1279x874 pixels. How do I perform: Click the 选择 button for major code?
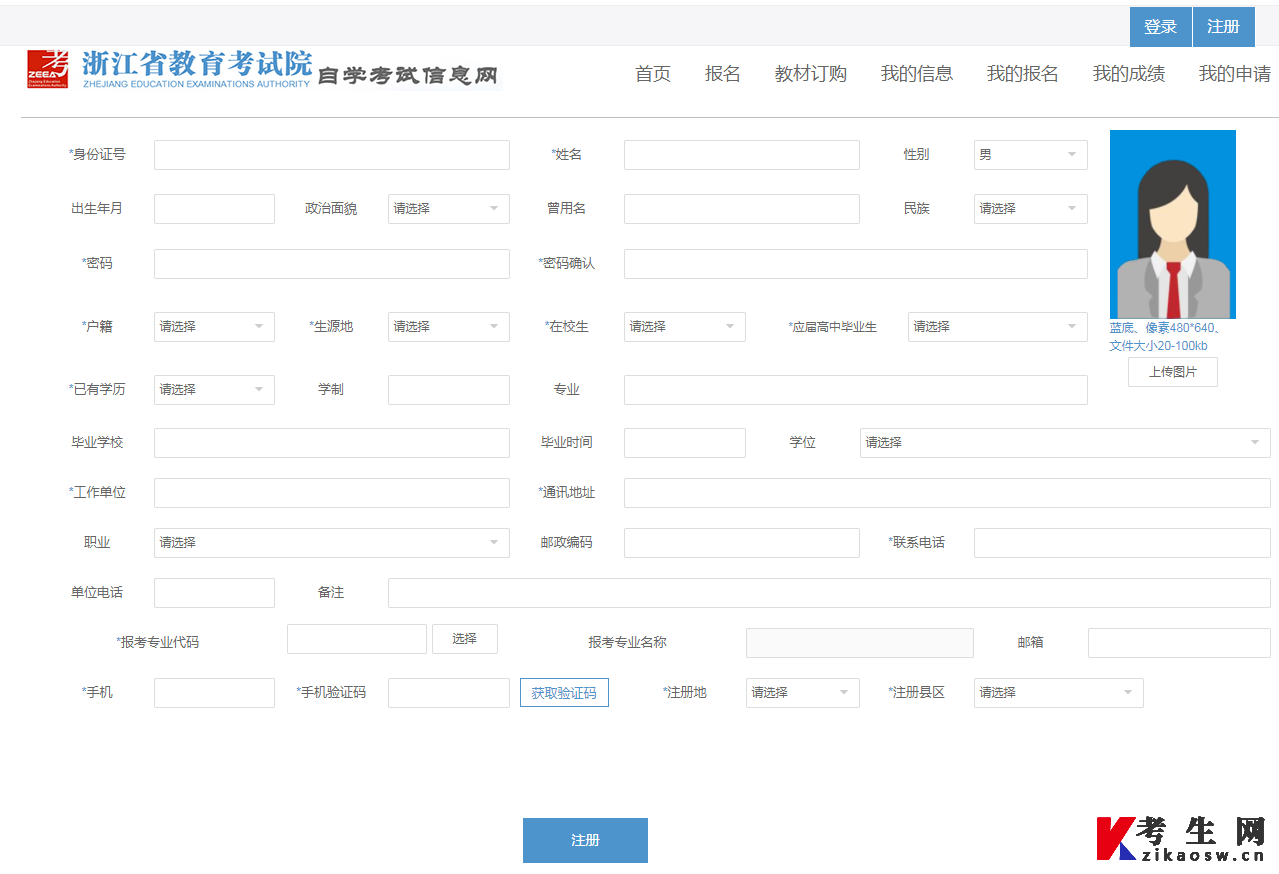point(465,639)
